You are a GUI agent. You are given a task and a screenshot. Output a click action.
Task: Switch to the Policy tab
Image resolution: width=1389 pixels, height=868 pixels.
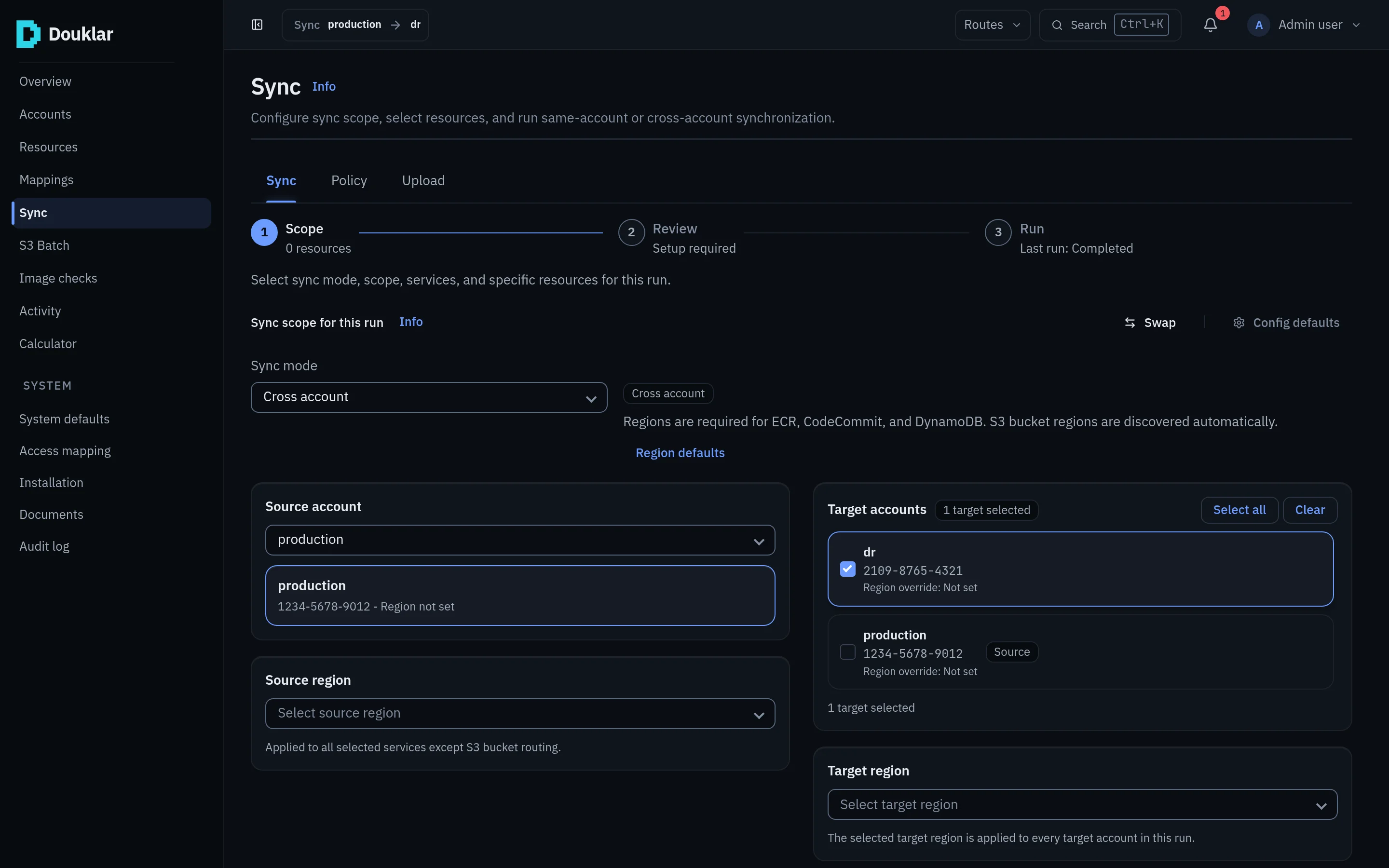tap(349, 180)
